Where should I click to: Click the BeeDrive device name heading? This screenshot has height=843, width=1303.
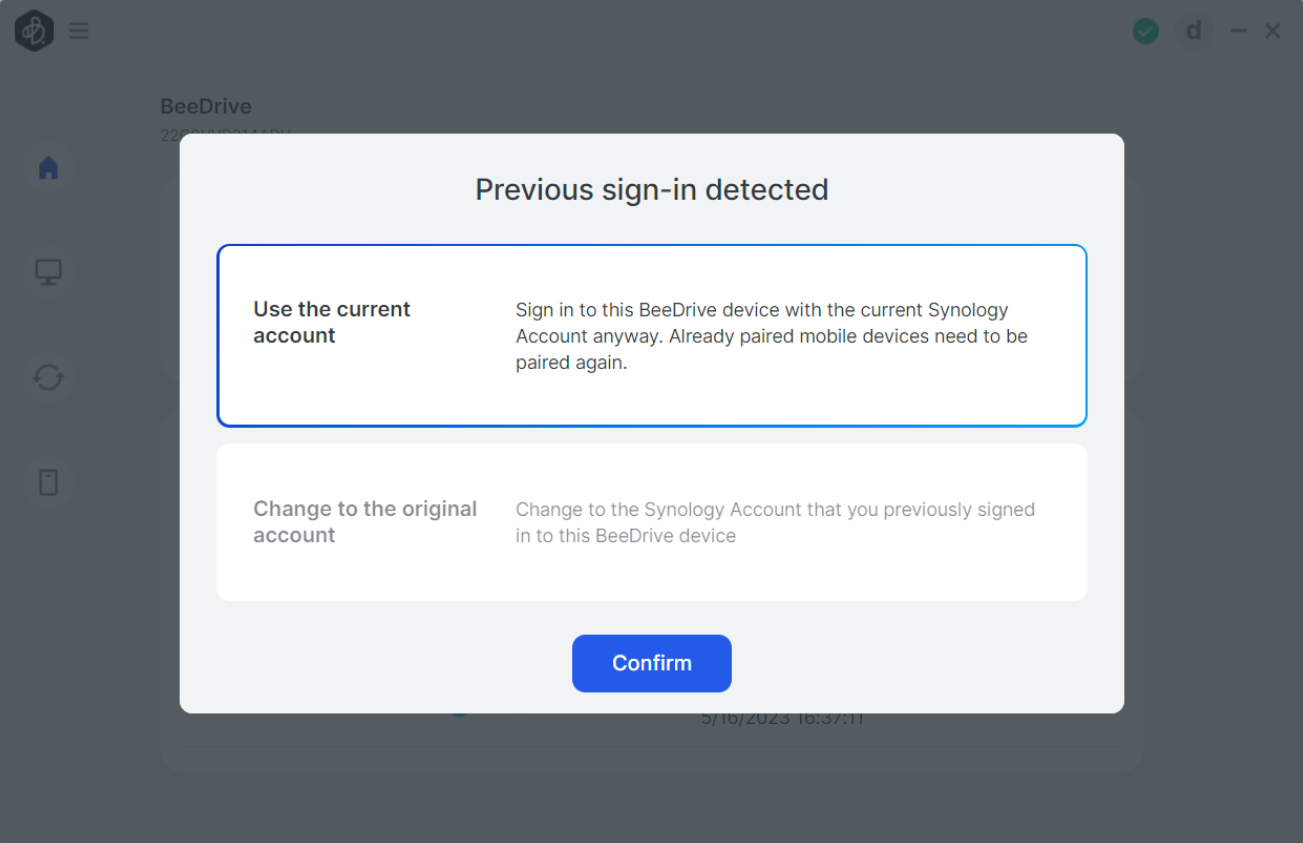pos(206,106)
